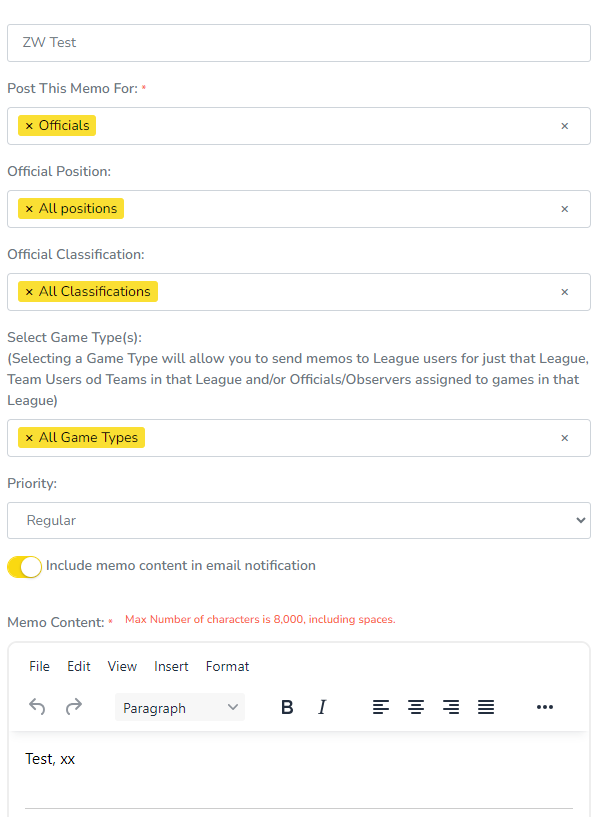Open the File menu in editor
The image size is (601, 817).
[39, 666]
